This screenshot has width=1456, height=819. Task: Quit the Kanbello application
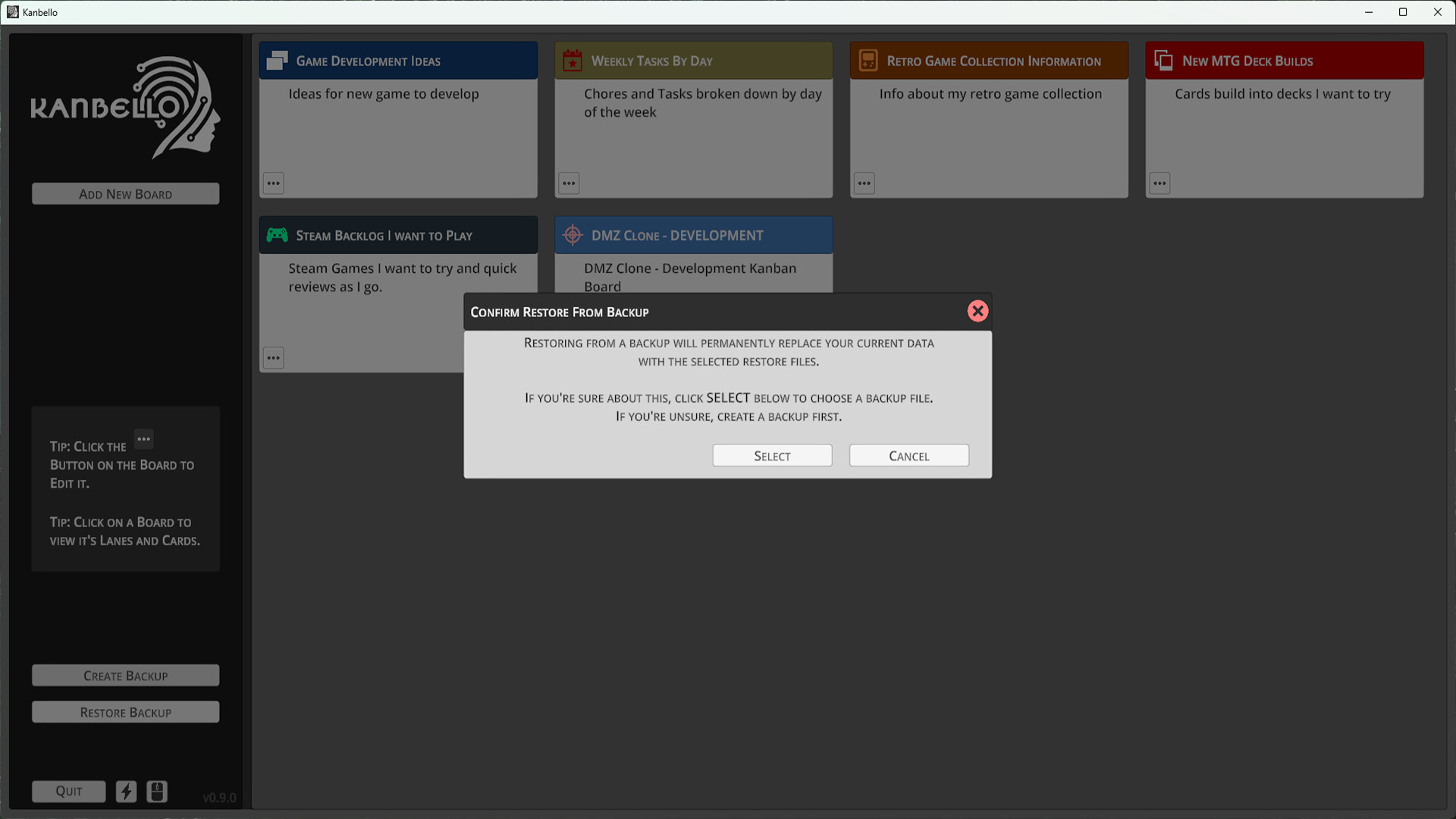[x=68, y=791]
